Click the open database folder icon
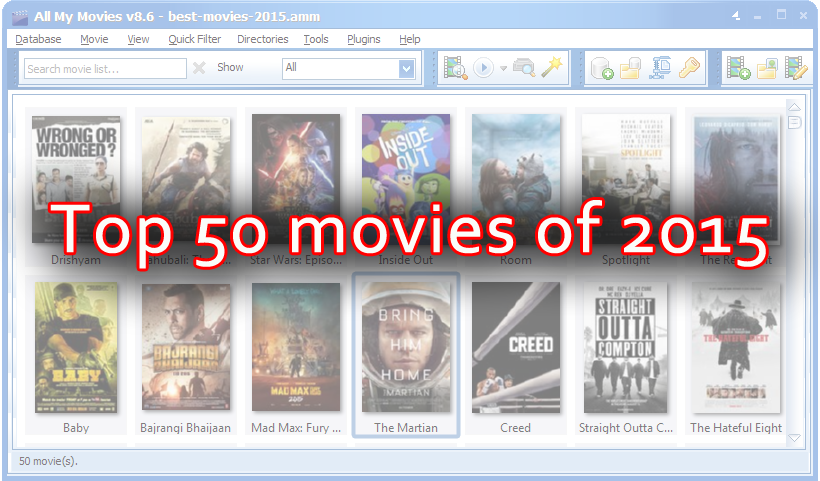Screen dimensions: 820x481 click(x=631, y=68)
